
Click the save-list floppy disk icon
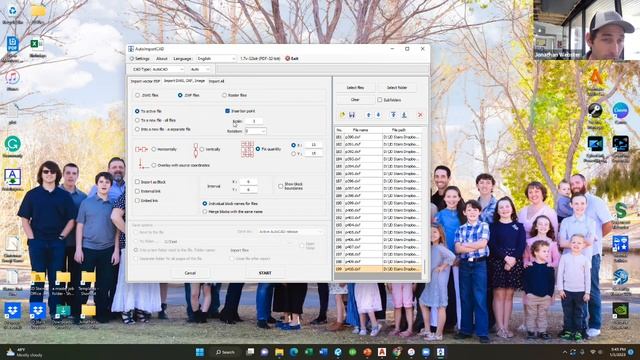point(351,115)
